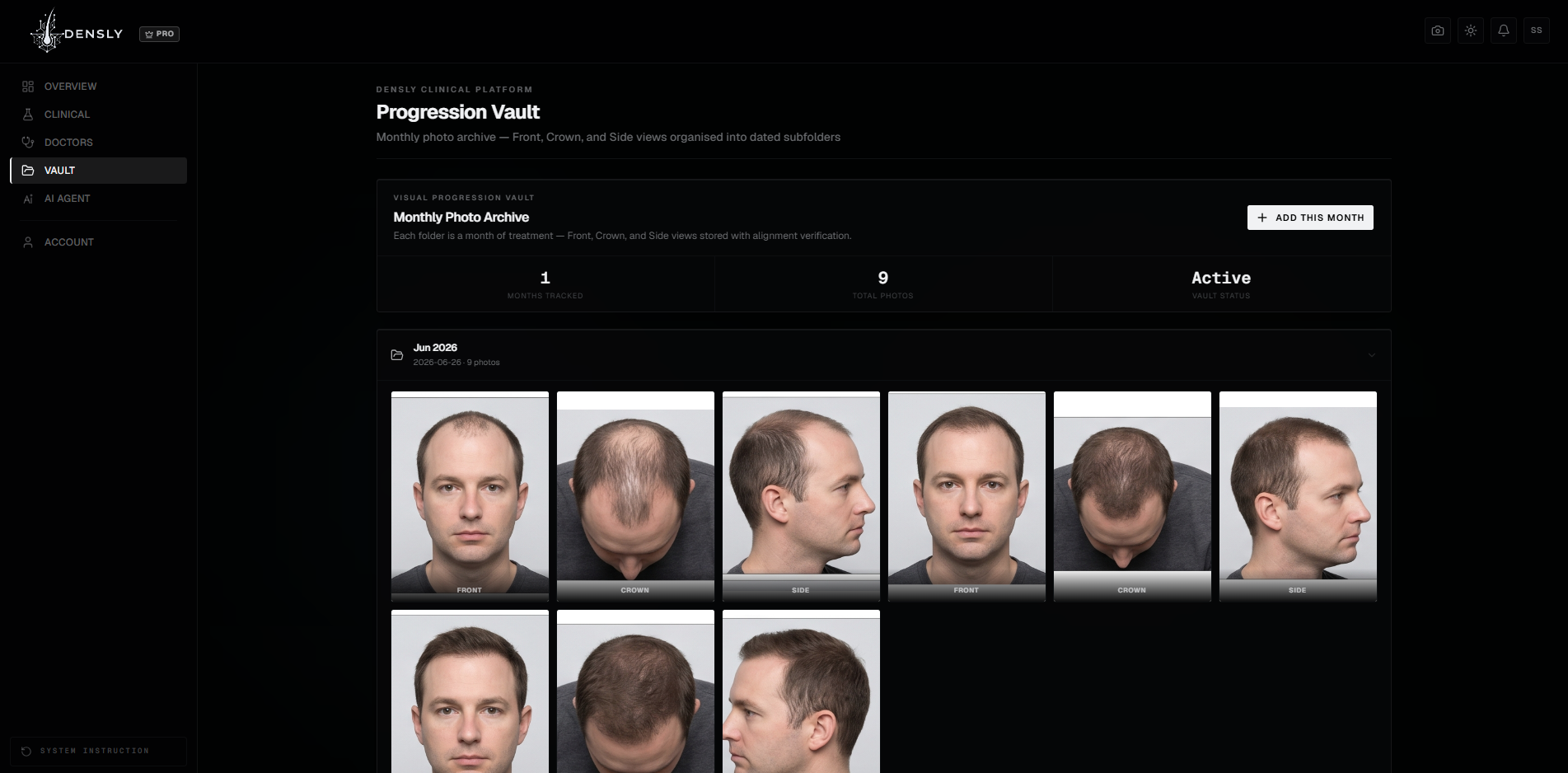
Task: Collapse the Jun 2026 folder chevron
Action: tap(1372, 355)
